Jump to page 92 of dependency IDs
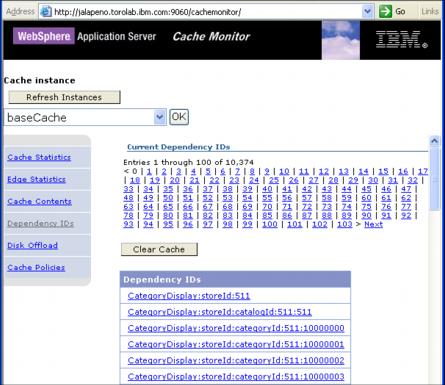Screen dimensions: 445x385 click(406, 215)
